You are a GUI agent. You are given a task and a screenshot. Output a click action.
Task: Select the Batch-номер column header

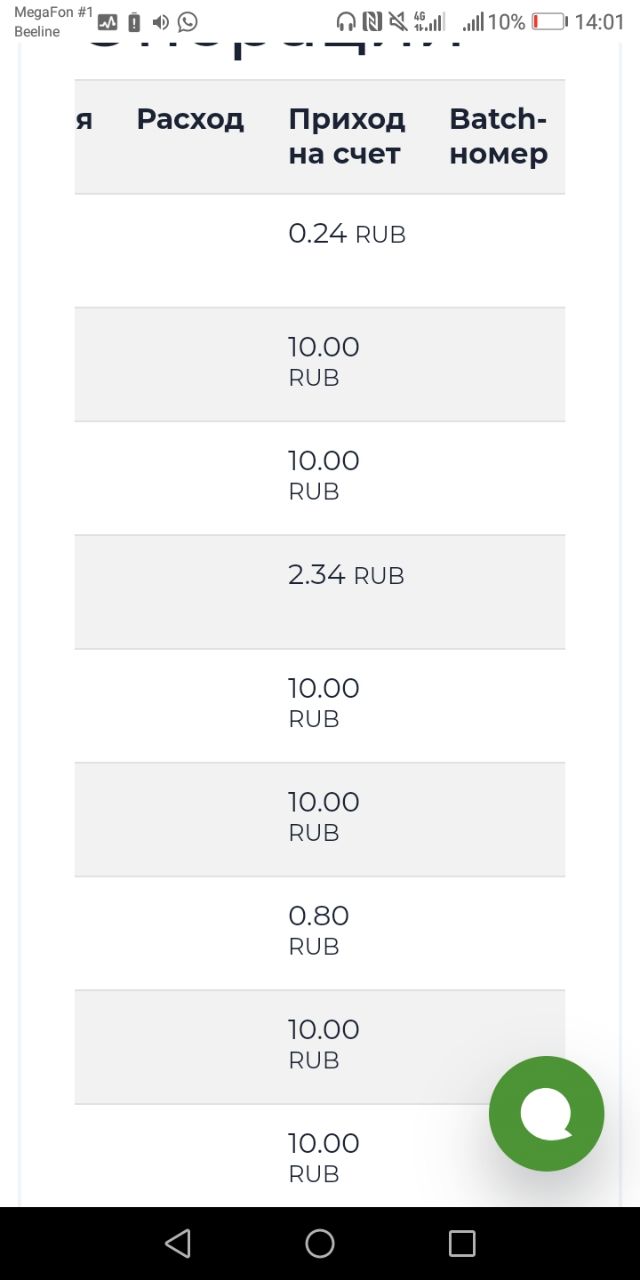tap(498, 136)
